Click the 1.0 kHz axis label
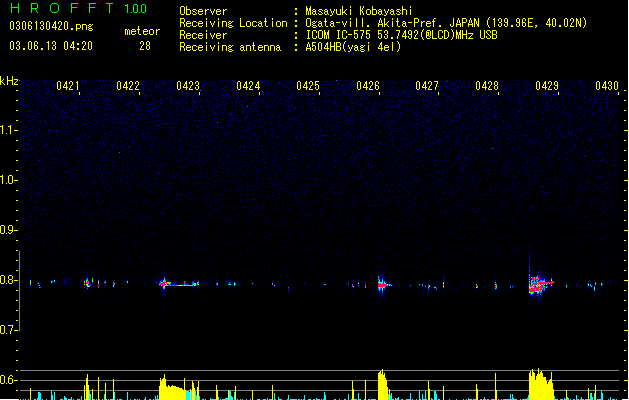 (x=8, y=180)
